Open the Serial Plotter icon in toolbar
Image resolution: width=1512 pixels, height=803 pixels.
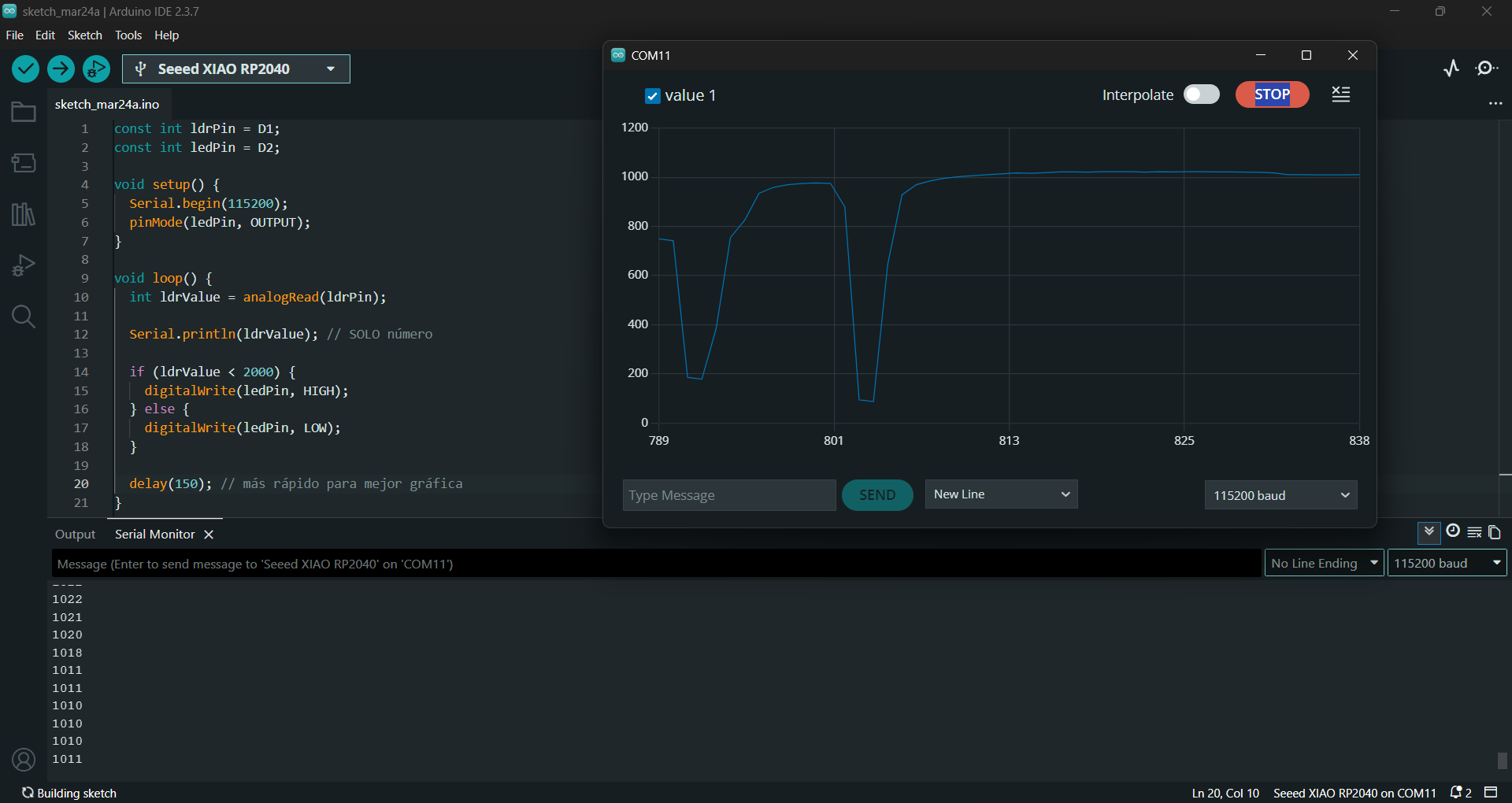coord(1451,68)
